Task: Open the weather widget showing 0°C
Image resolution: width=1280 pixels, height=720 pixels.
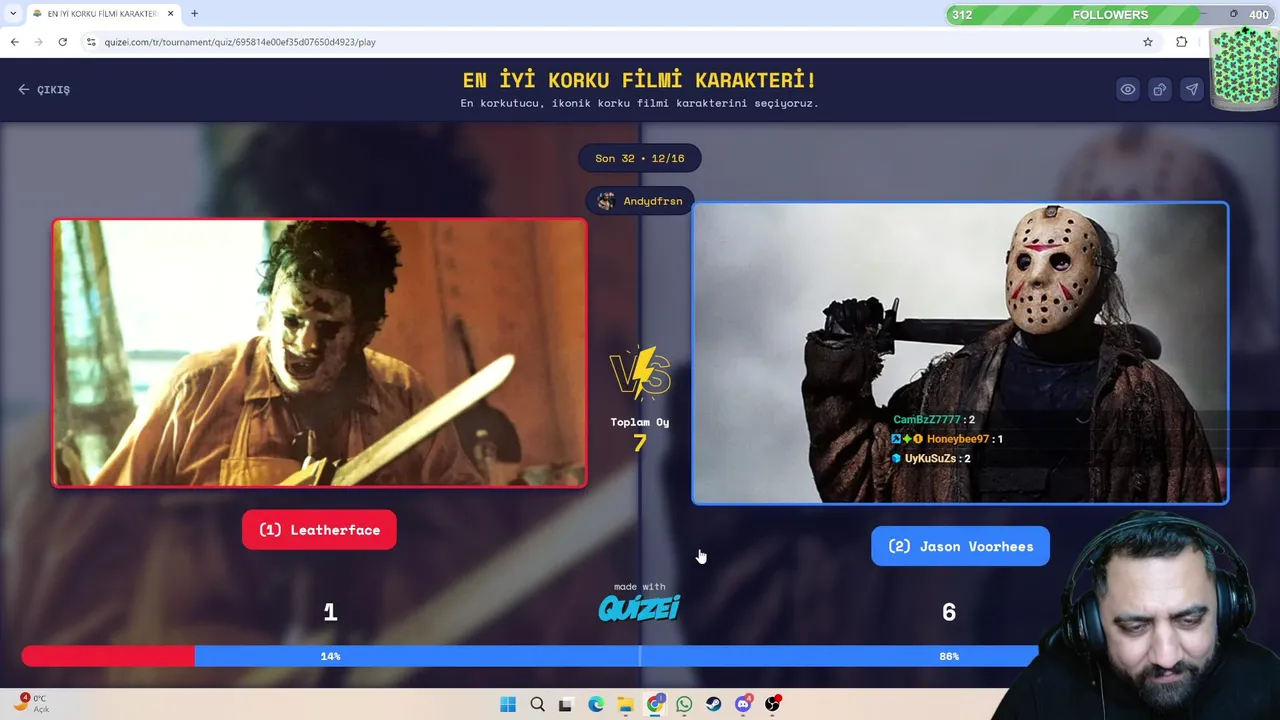Action: pos(31,703)
